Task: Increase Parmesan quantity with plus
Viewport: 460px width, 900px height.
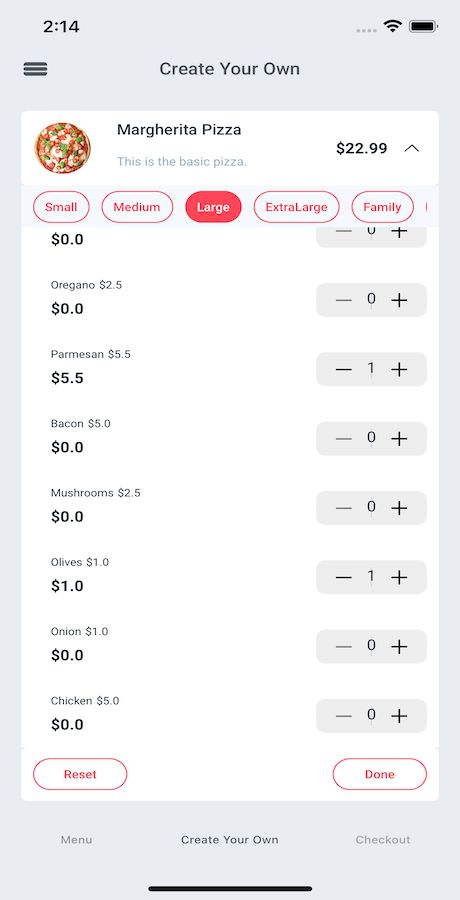Action: click(x=399, y=369)
